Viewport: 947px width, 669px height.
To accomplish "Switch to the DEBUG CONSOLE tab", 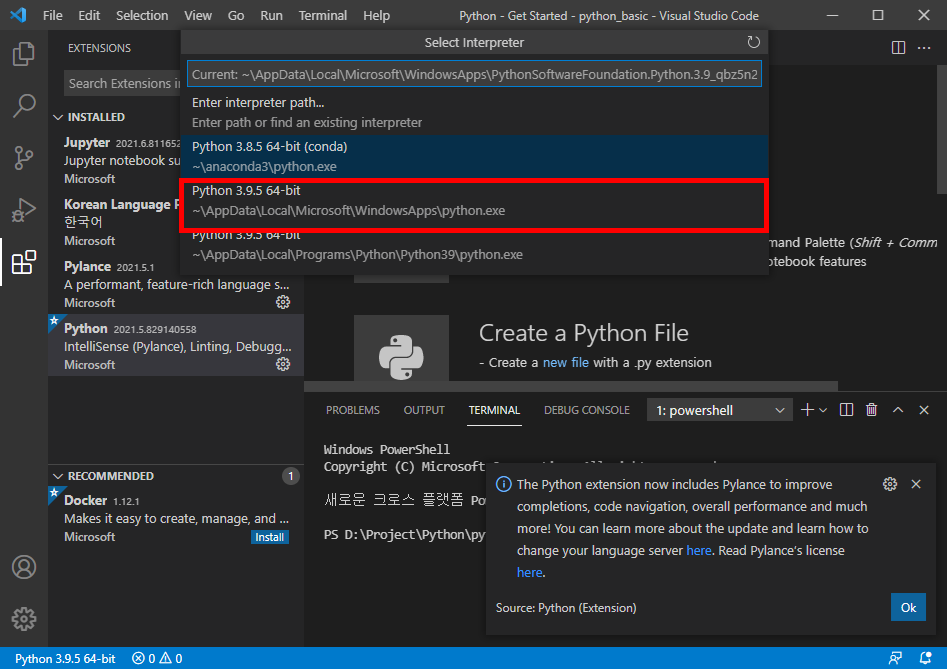I will tap(586, 410).
